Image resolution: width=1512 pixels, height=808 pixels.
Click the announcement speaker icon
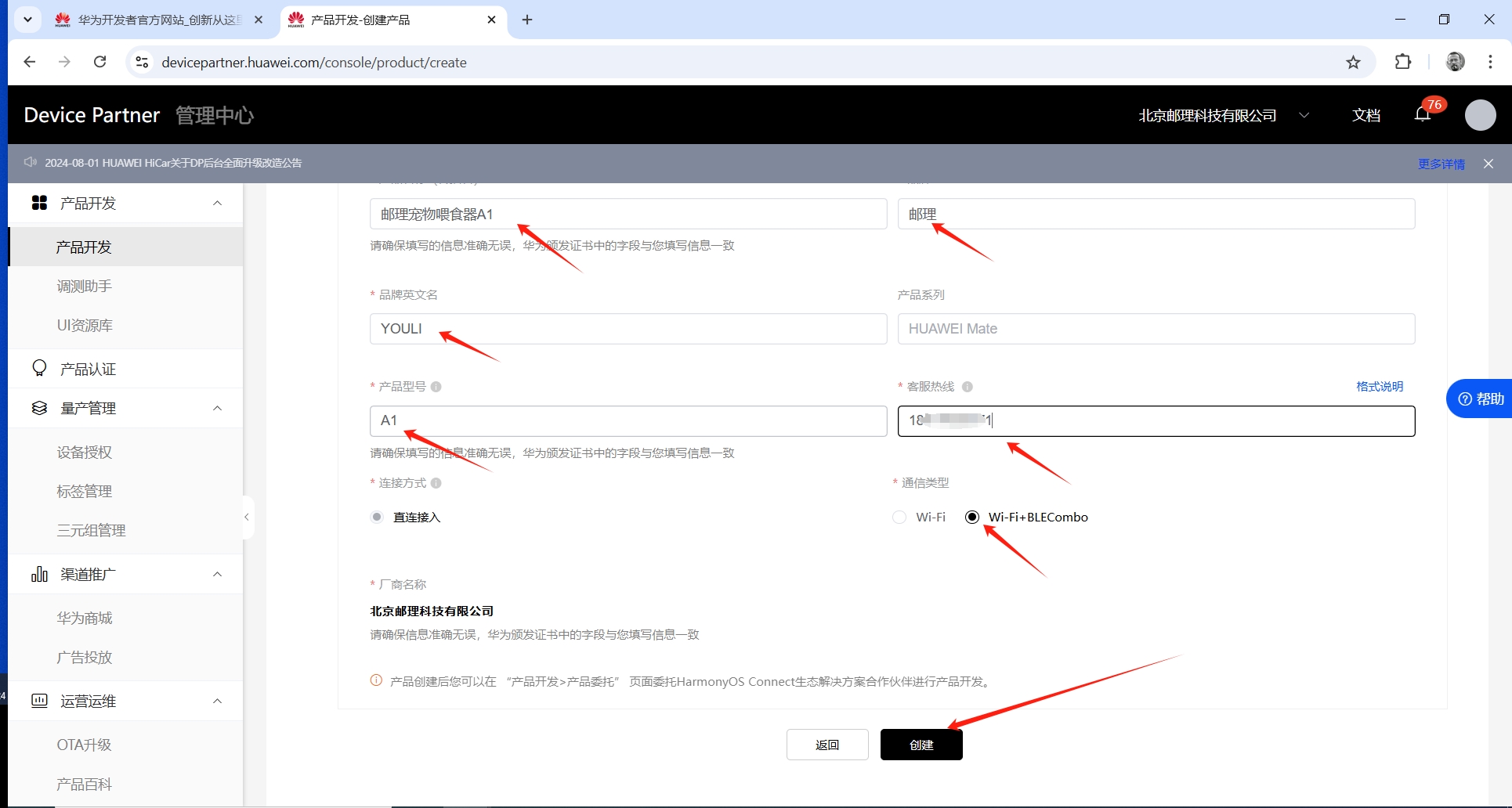31,162
